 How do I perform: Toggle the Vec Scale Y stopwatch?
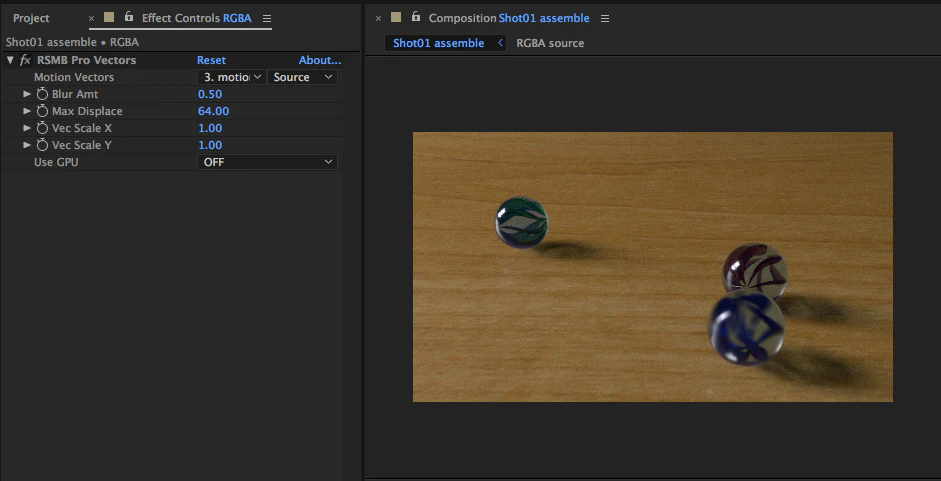[42, 145]
